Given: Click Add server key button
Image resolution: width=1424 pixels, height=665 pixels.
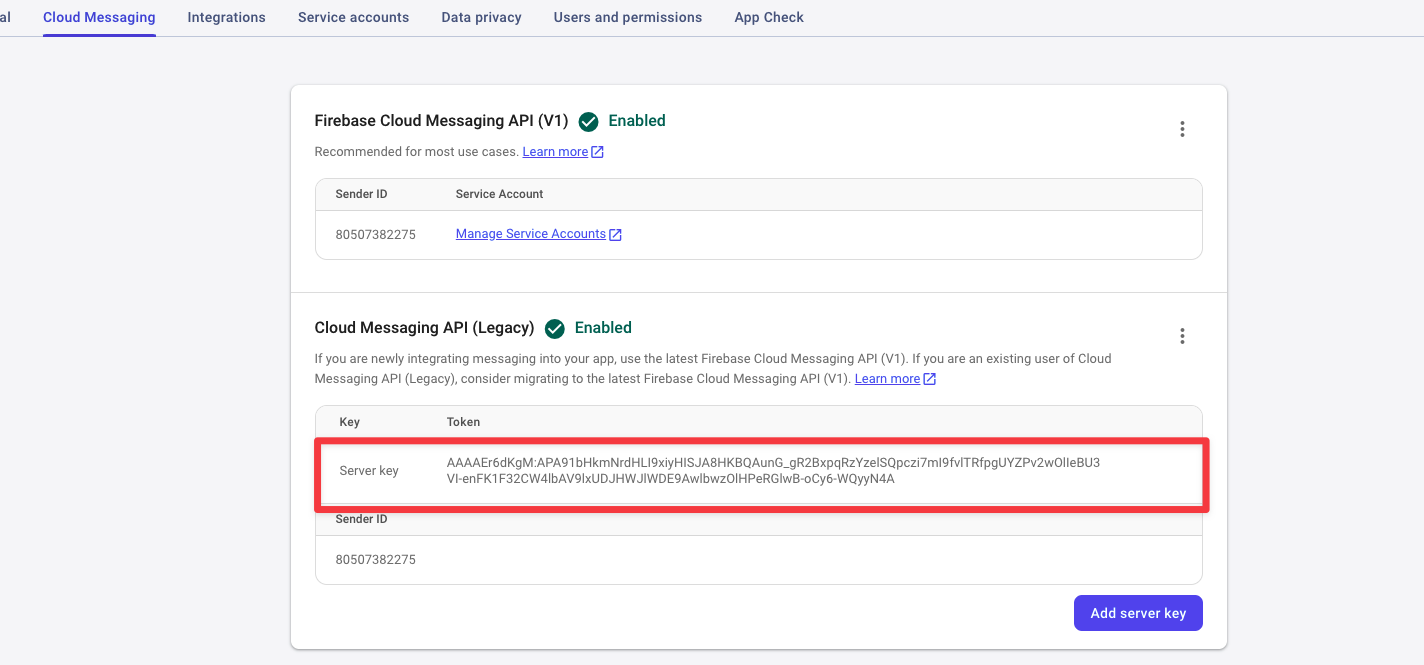Looking at the screenshot, I should coord(1138,613).
